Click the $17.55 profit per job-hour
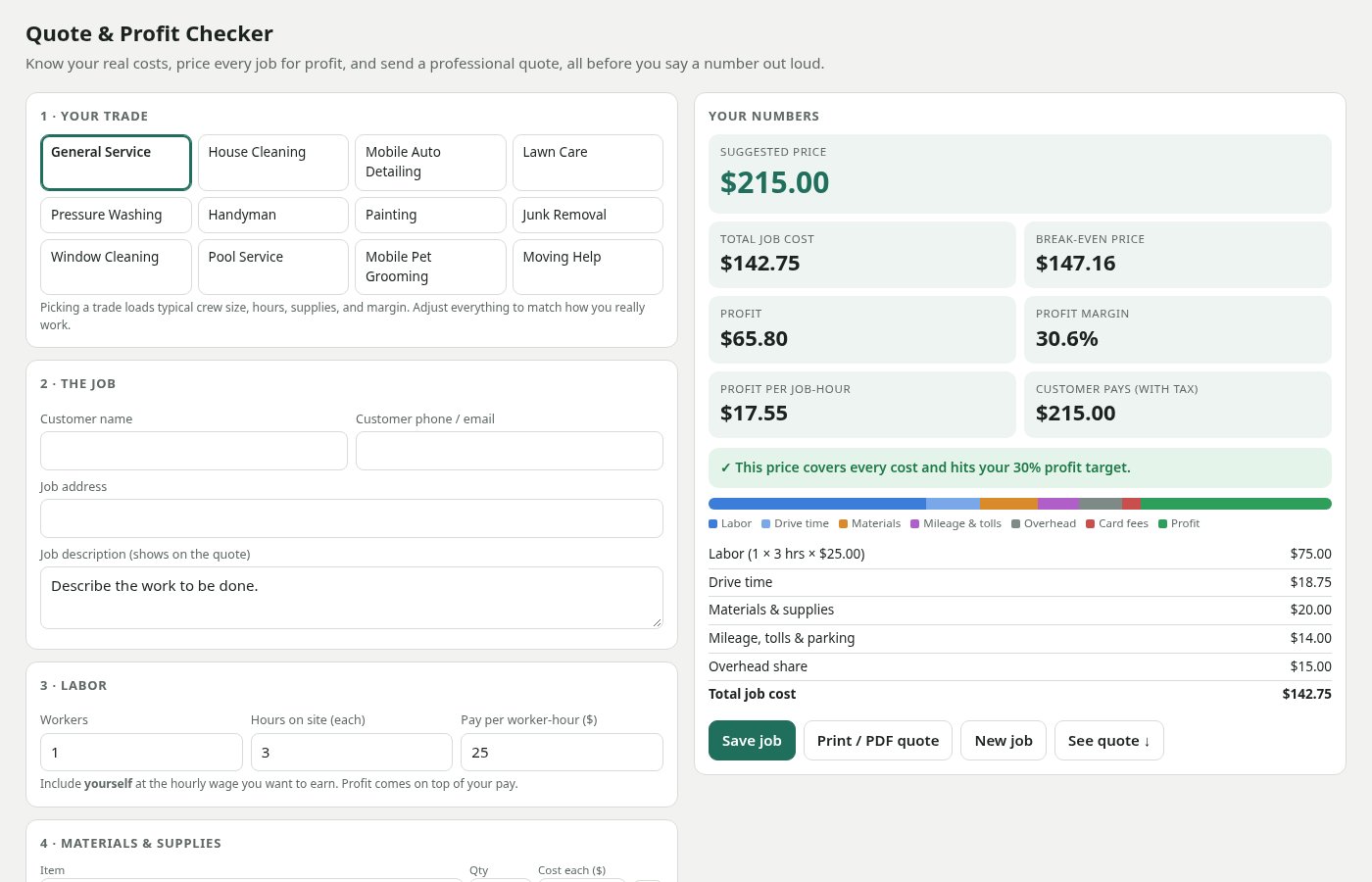This screenshot has width=1372, height=882. (x=754, y=414)
